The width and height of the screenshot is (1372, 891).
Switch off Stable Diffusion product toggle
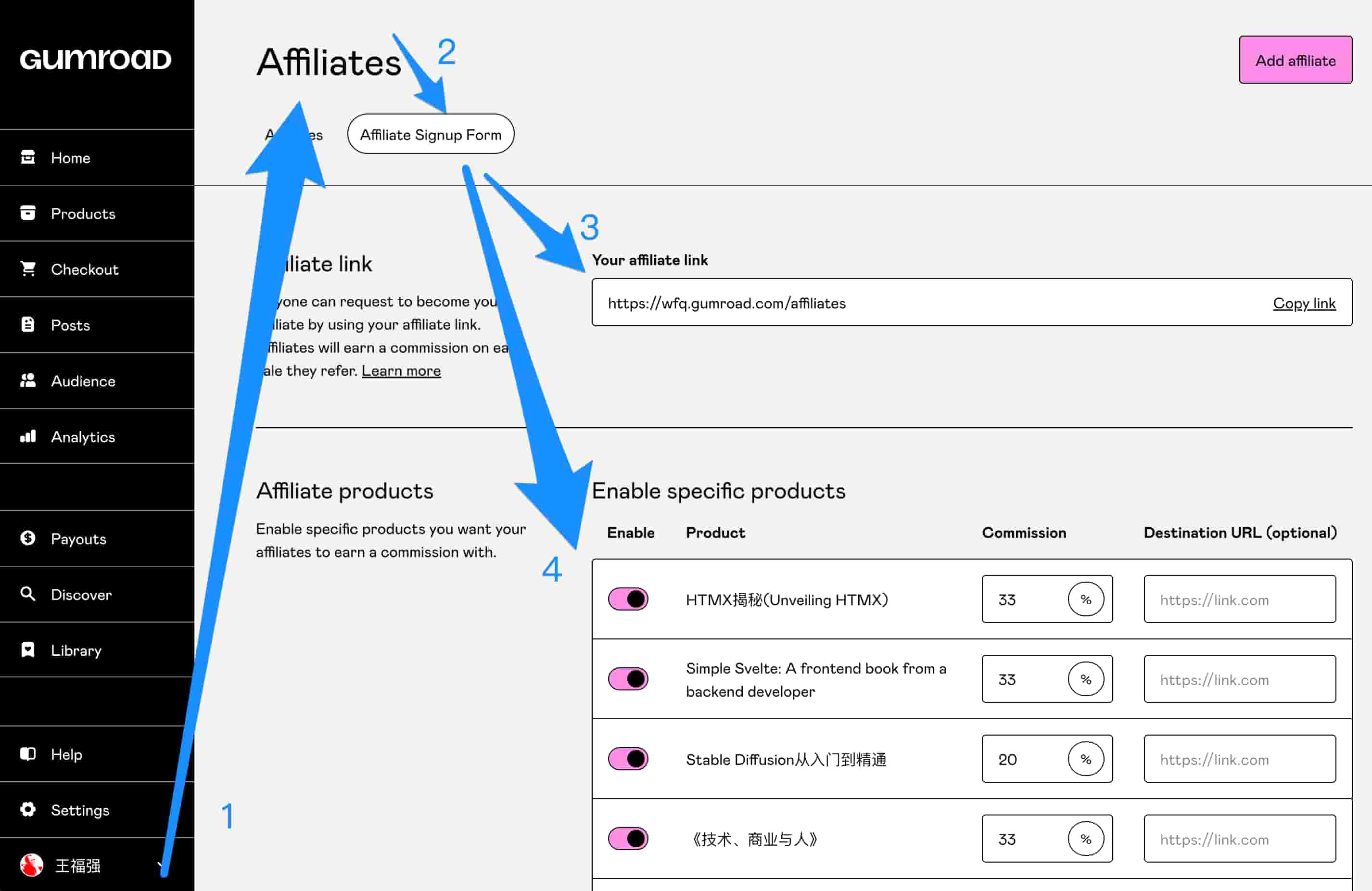pos(628,759)
